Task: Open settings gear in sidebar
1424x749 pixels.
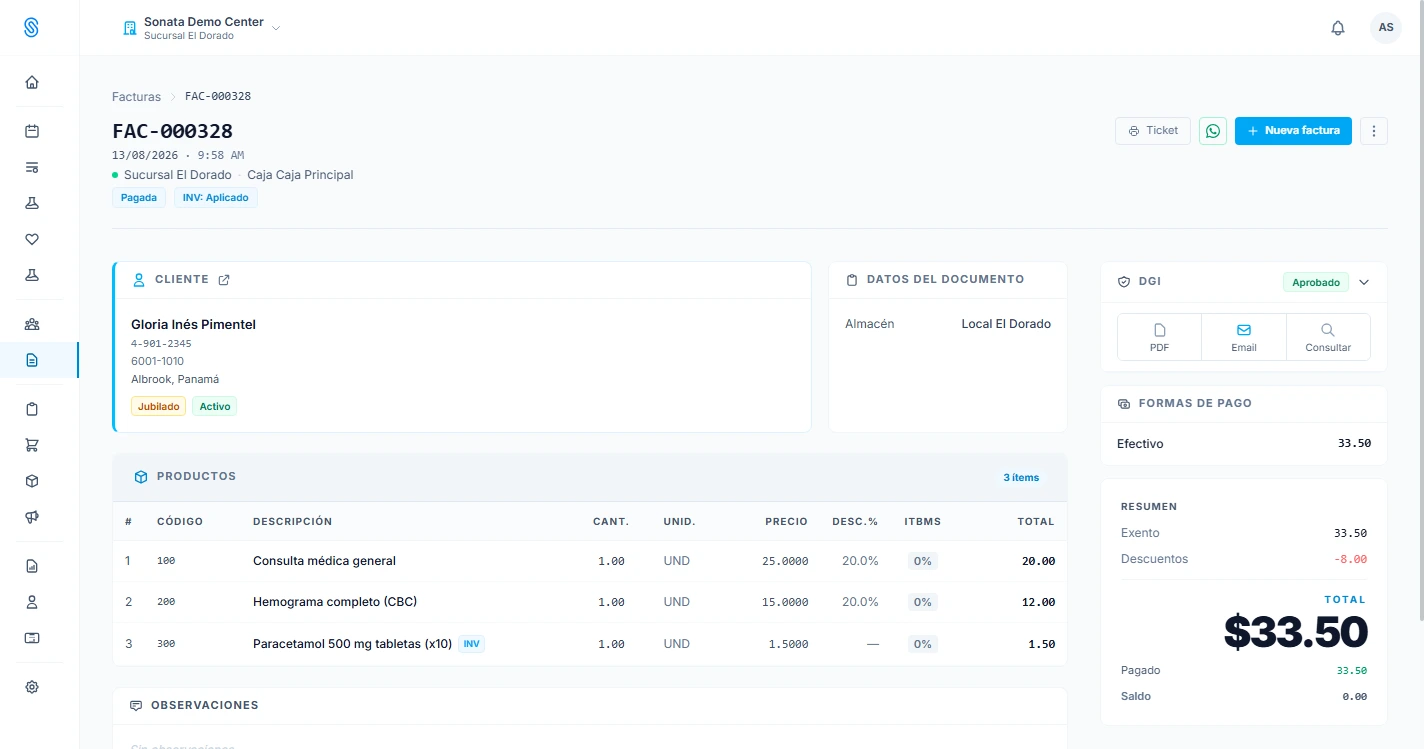Action: coord(32,687)
